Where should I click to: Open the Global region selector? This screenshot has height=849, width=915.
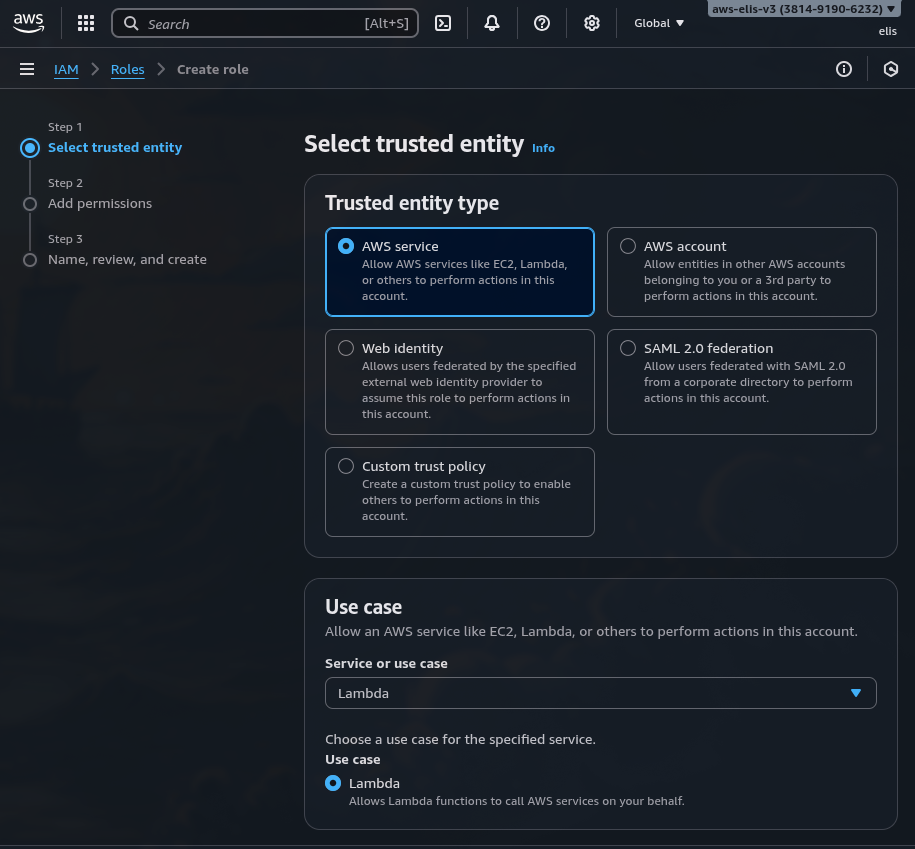pos(659,23)
